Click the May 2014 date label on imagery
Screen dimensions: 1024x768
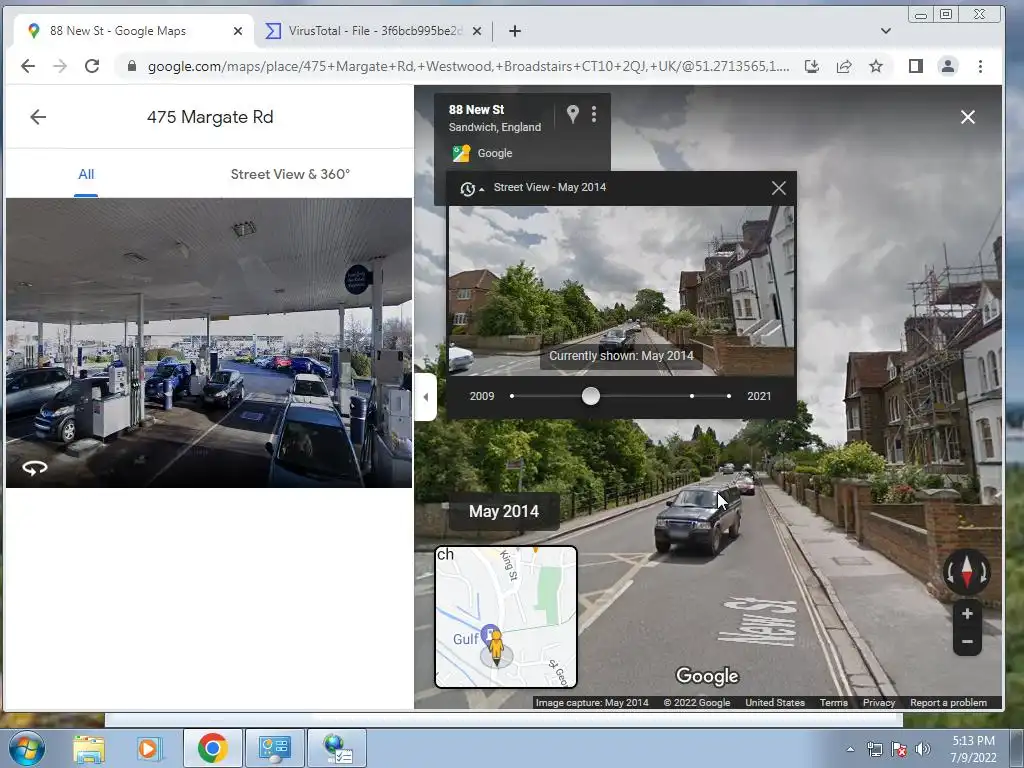[x=504, y=511]
